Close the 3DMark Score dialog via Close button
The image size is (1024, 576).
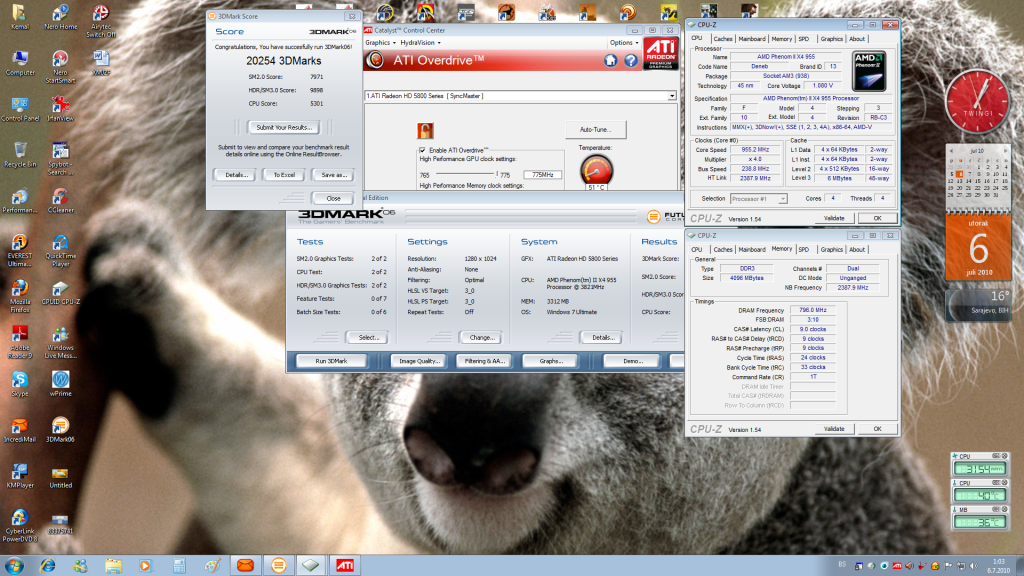[x=333, y=198]
